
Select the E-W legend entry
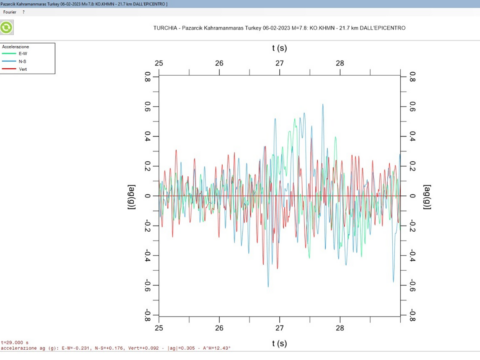[15, 53]
